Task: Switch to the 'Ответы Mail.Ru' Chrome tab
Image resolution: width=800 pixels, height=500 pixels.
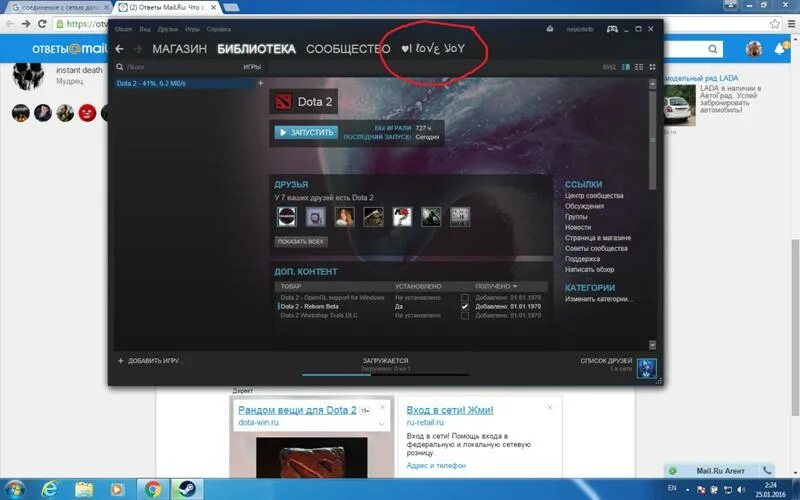Action: click(x=166, y=8)
